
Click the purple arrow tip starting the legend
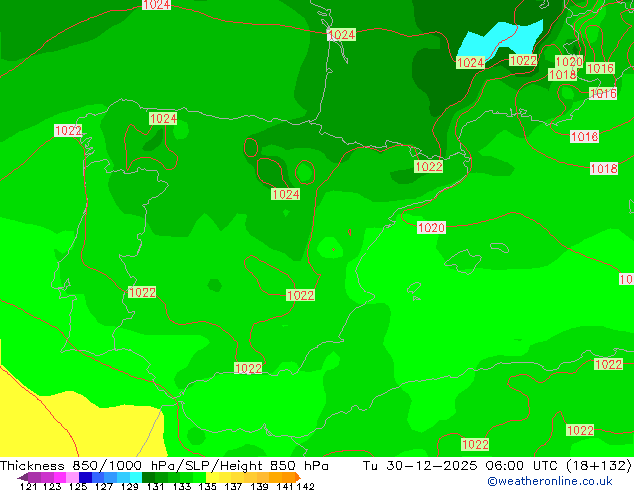tap(23, 477)
